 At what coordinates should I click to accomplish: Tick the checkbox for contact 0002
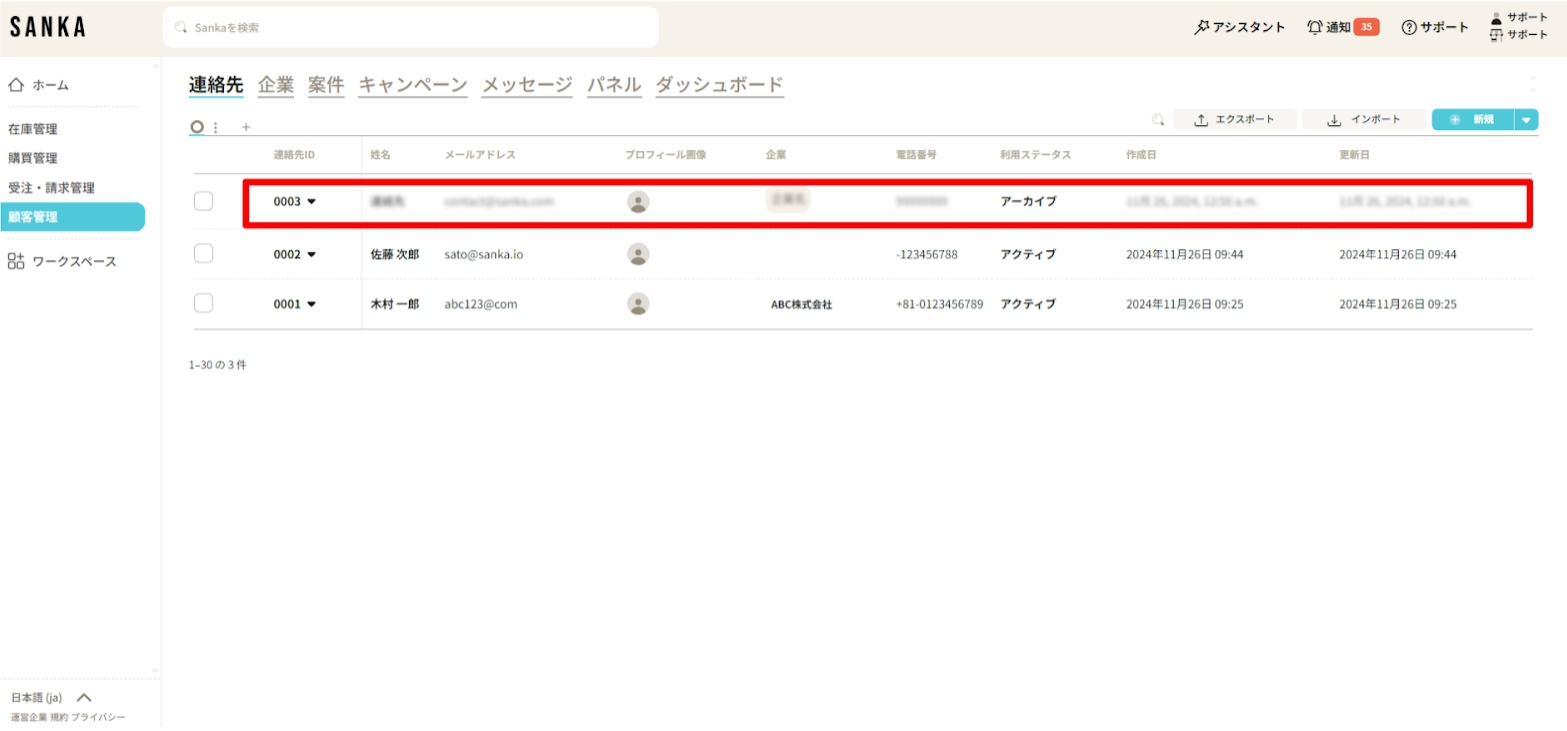pos(203,254)
